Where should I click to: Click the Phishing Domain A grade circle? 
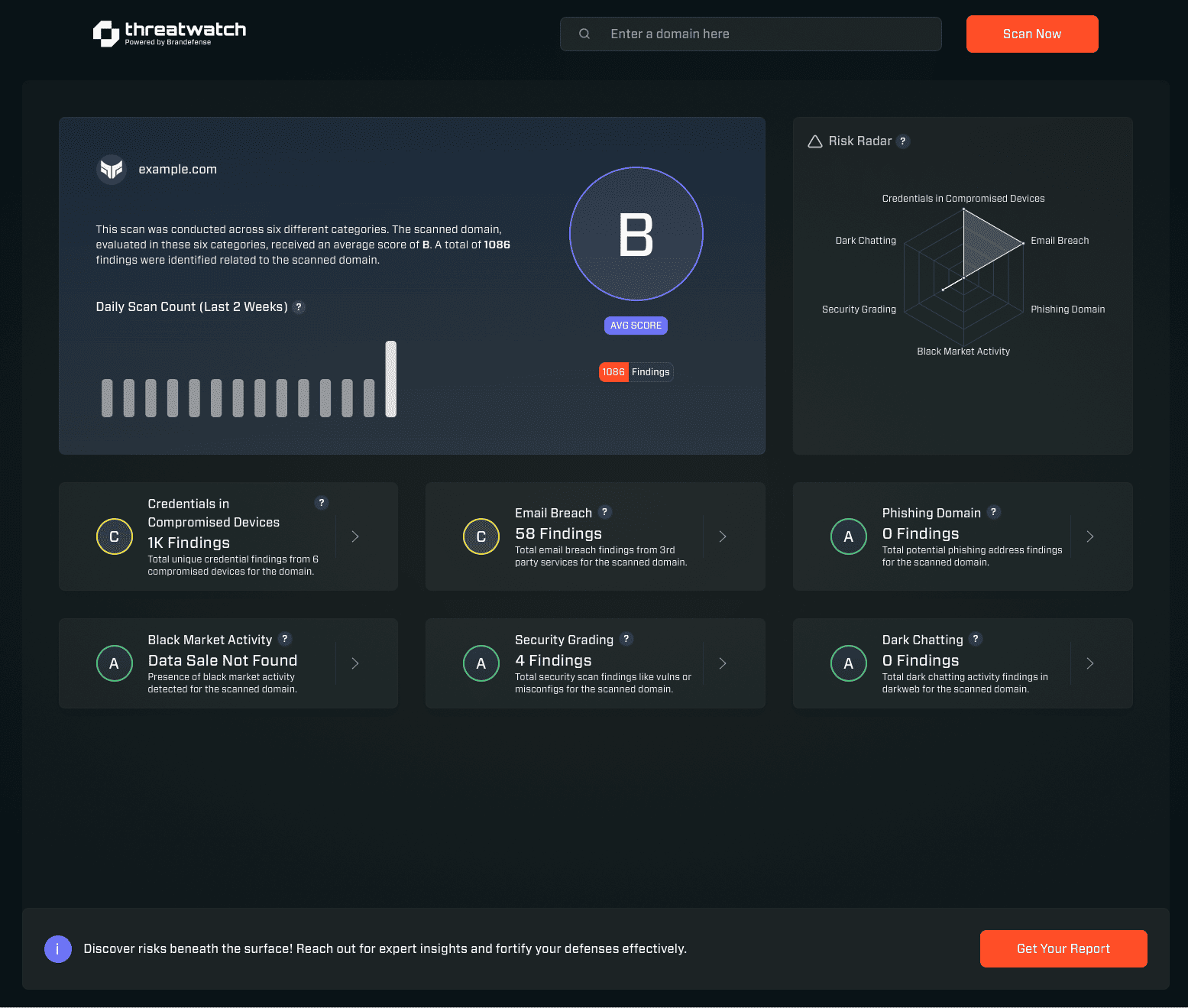(848, 536)
